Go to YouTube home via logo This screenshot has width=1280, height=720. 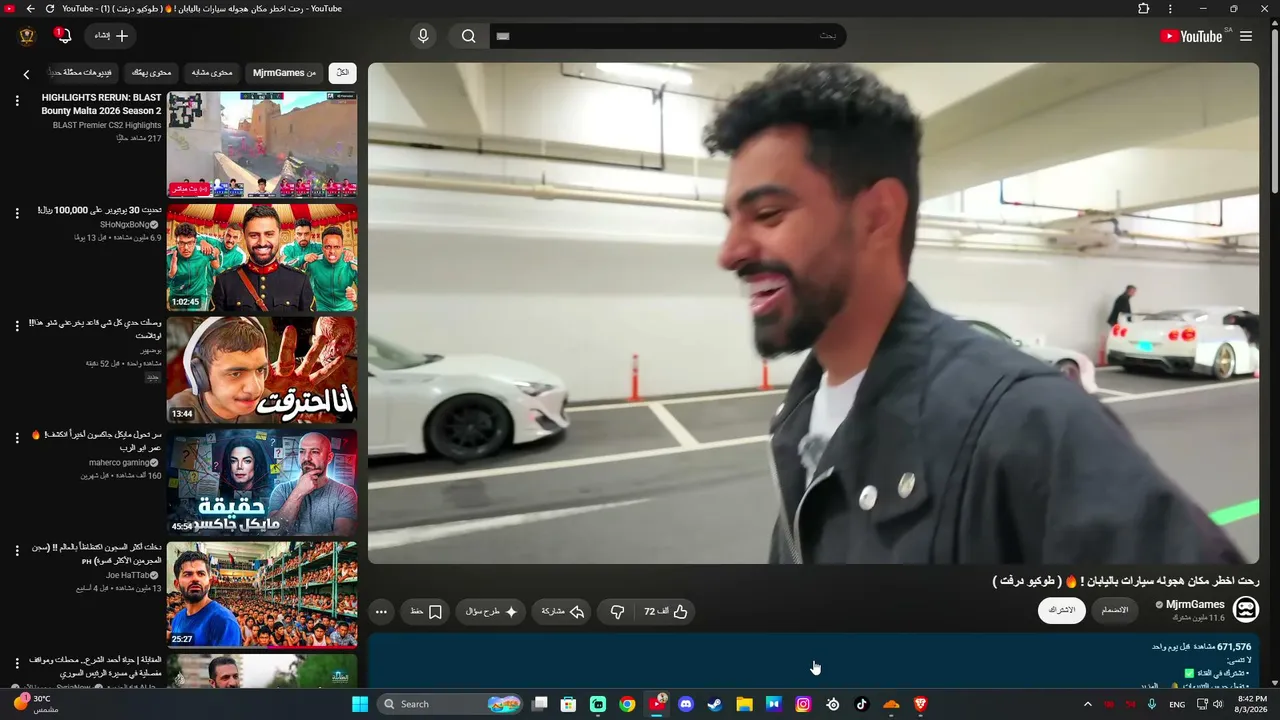[x=1191, y=36]
